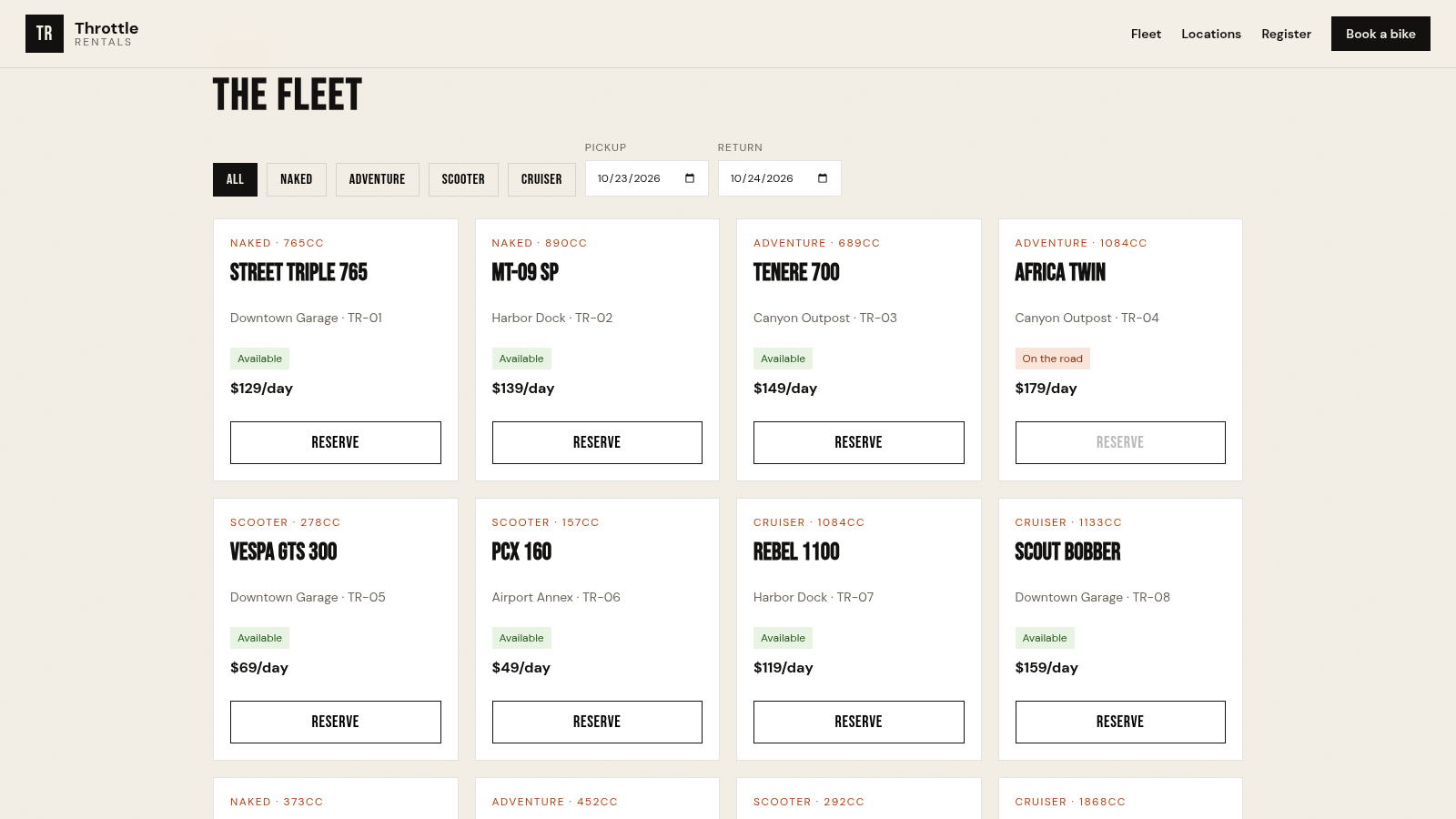Click the VESPA GTS 300 heading
This screenshot has height=819, width=1456.
(284, 551)
